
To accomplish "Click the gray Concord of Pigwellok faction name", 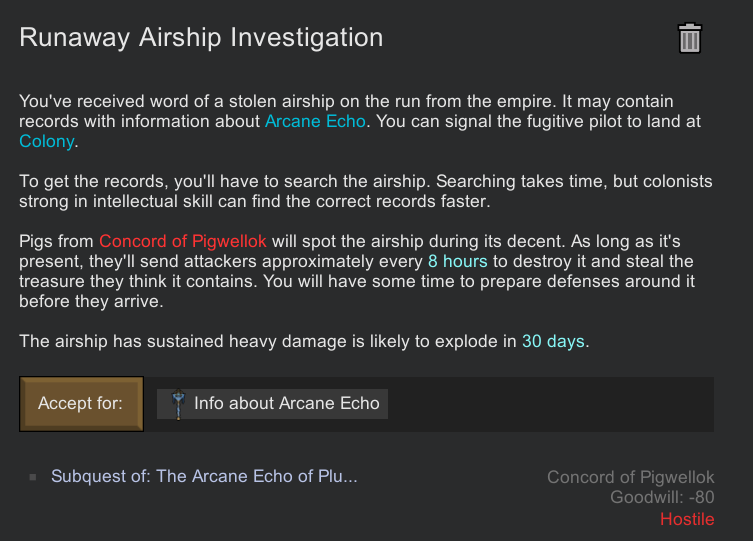I will pos(630,477).
